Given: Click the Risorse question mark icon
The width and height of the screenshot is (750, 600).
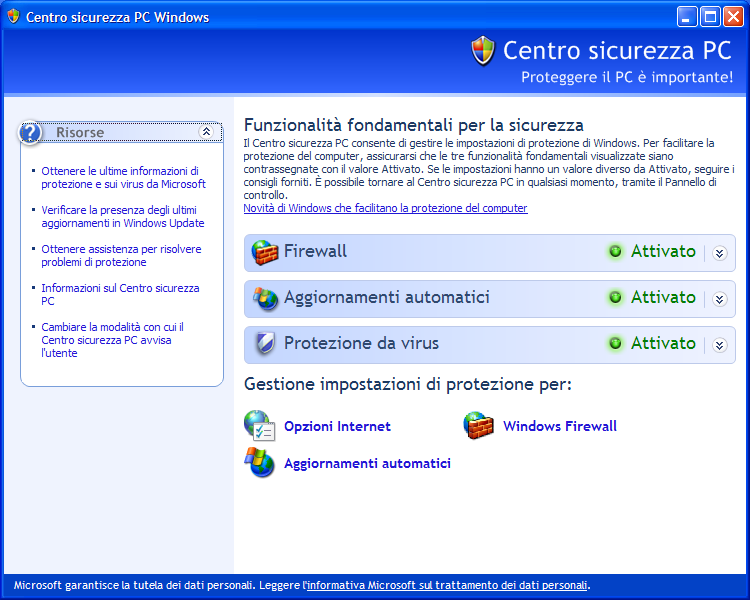Looking at the screenshot, I should pos(32,132).
